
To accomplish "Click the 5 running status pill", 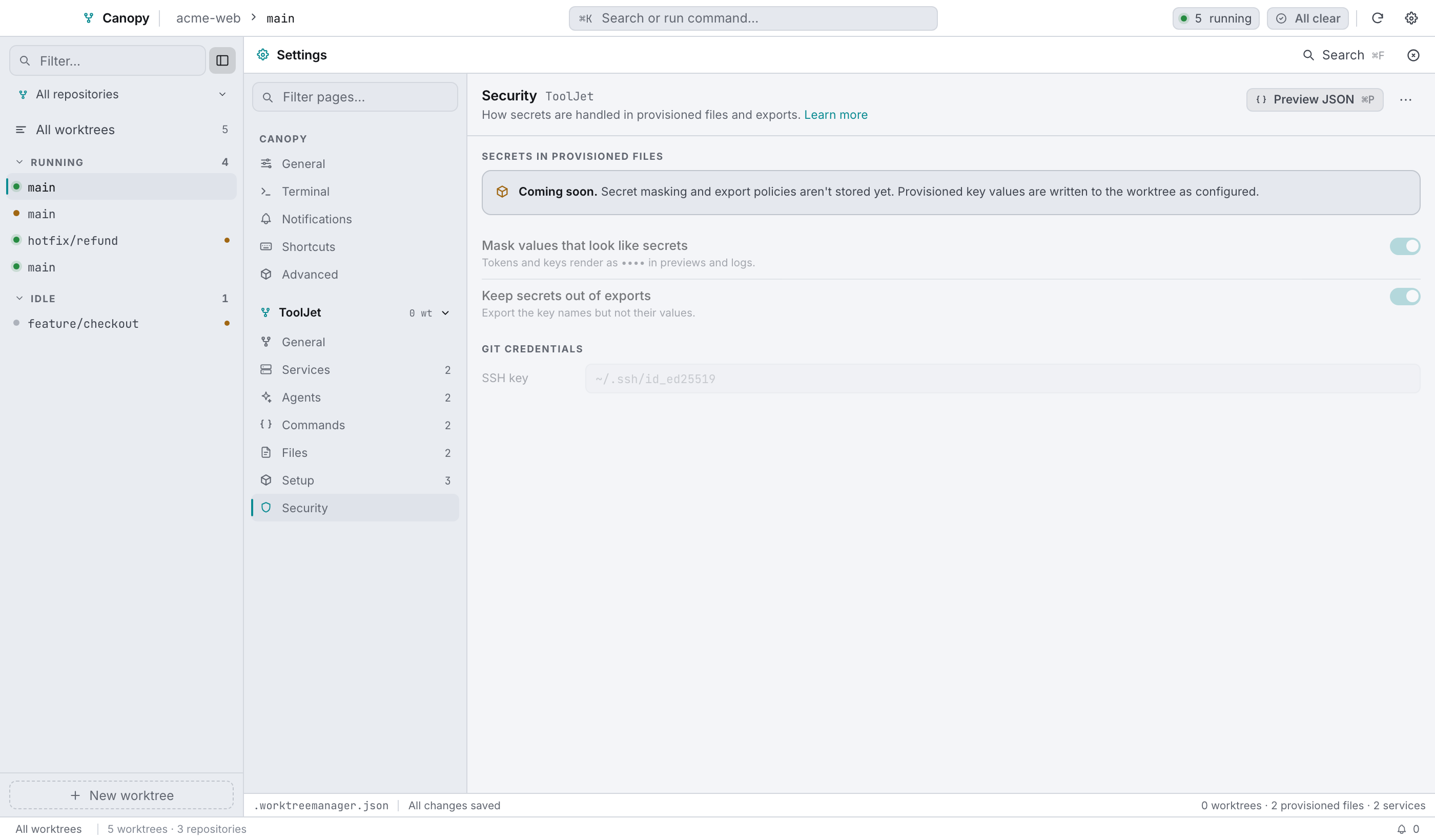I will point(1215,18).
